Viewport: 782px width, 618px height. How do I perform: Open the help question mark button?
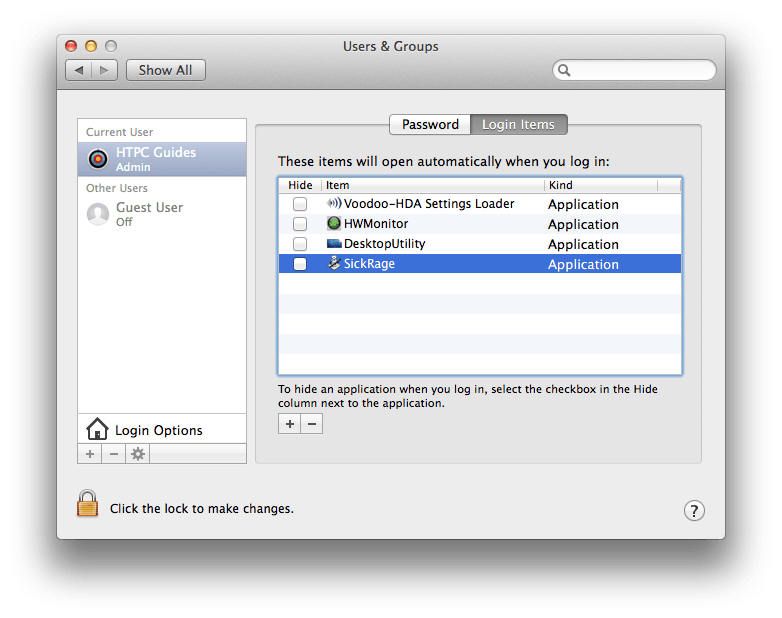point(694,510)
